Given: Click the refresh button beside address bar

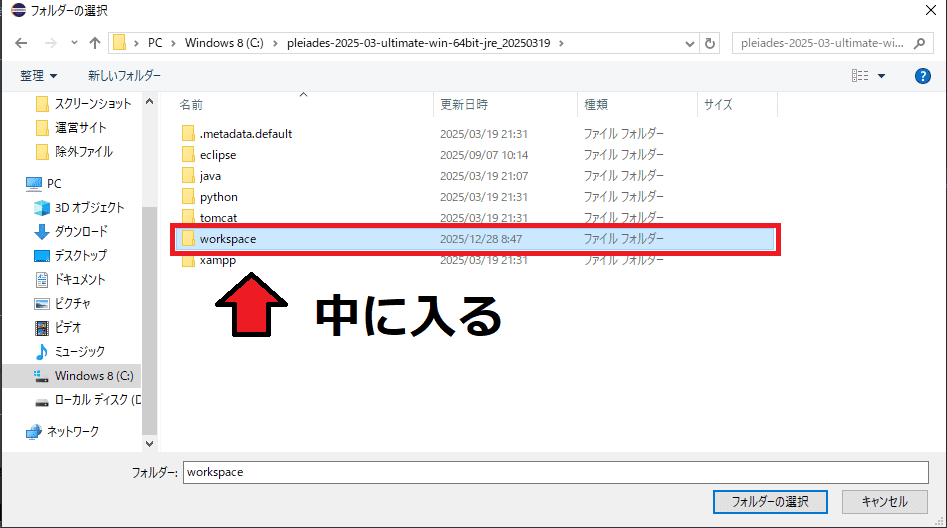Looking at the screenshot, I should pyautogui.click(x=711, y=43).
